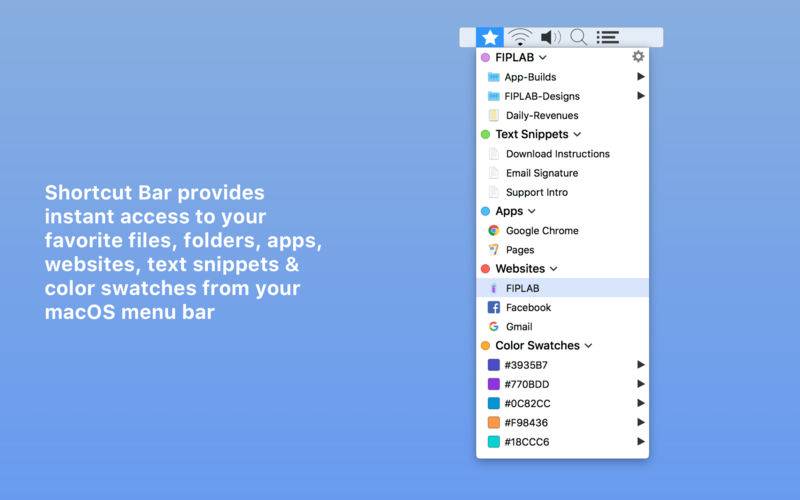Click the App-Builds folder icon

tap(493, 77)
